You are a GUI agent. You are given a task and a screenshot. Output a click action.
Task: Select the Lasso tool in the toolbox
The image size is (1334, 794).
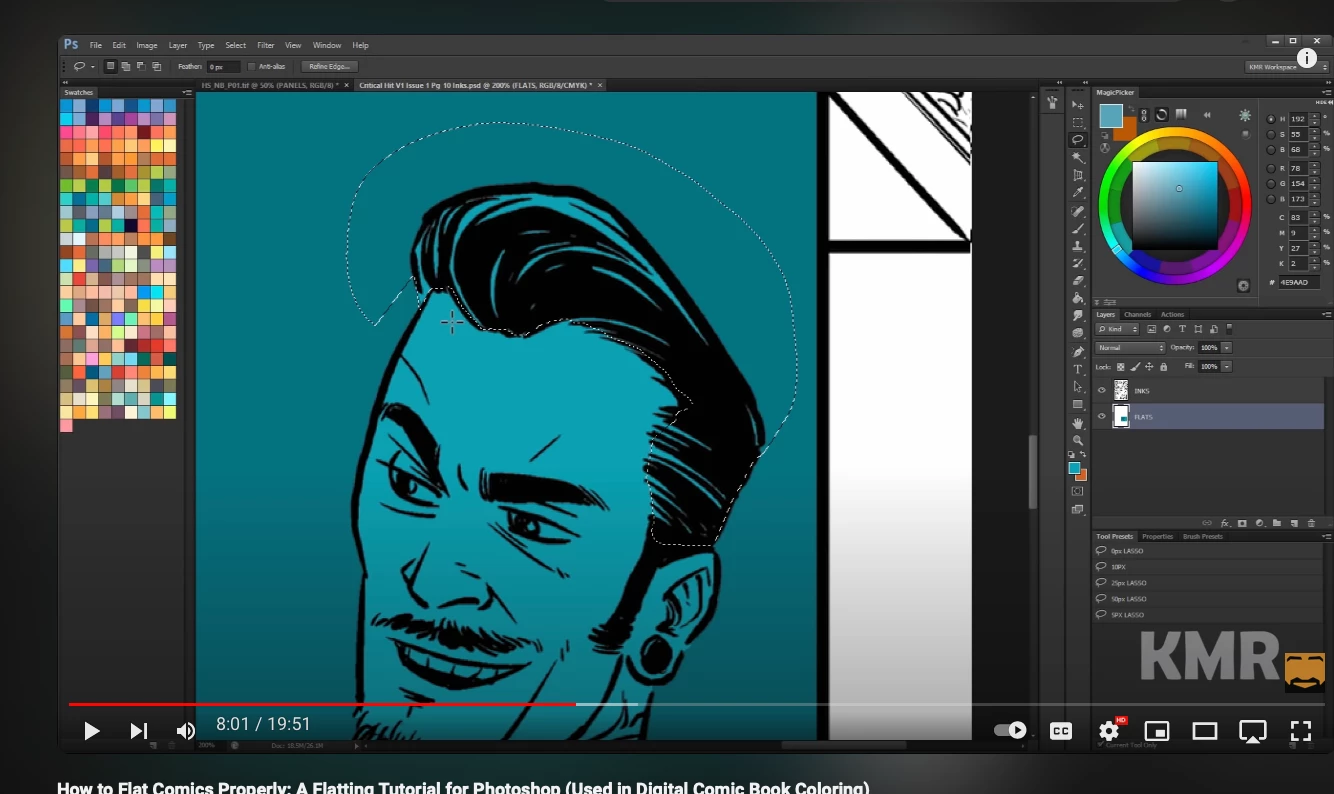point(1077,140)
